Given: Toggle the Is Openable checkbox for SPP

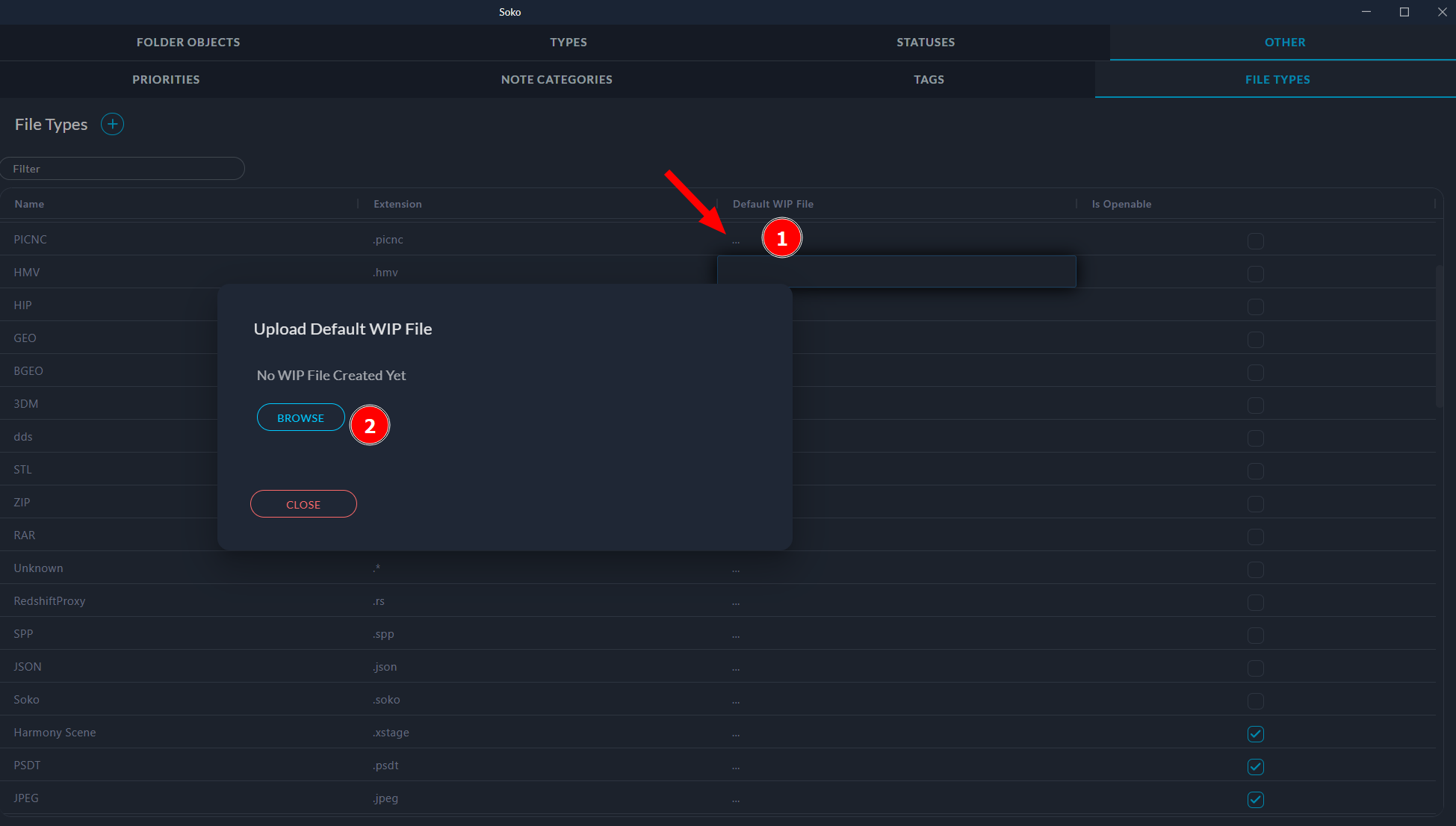Looking at the screenshot, I should click(1255, 635).
